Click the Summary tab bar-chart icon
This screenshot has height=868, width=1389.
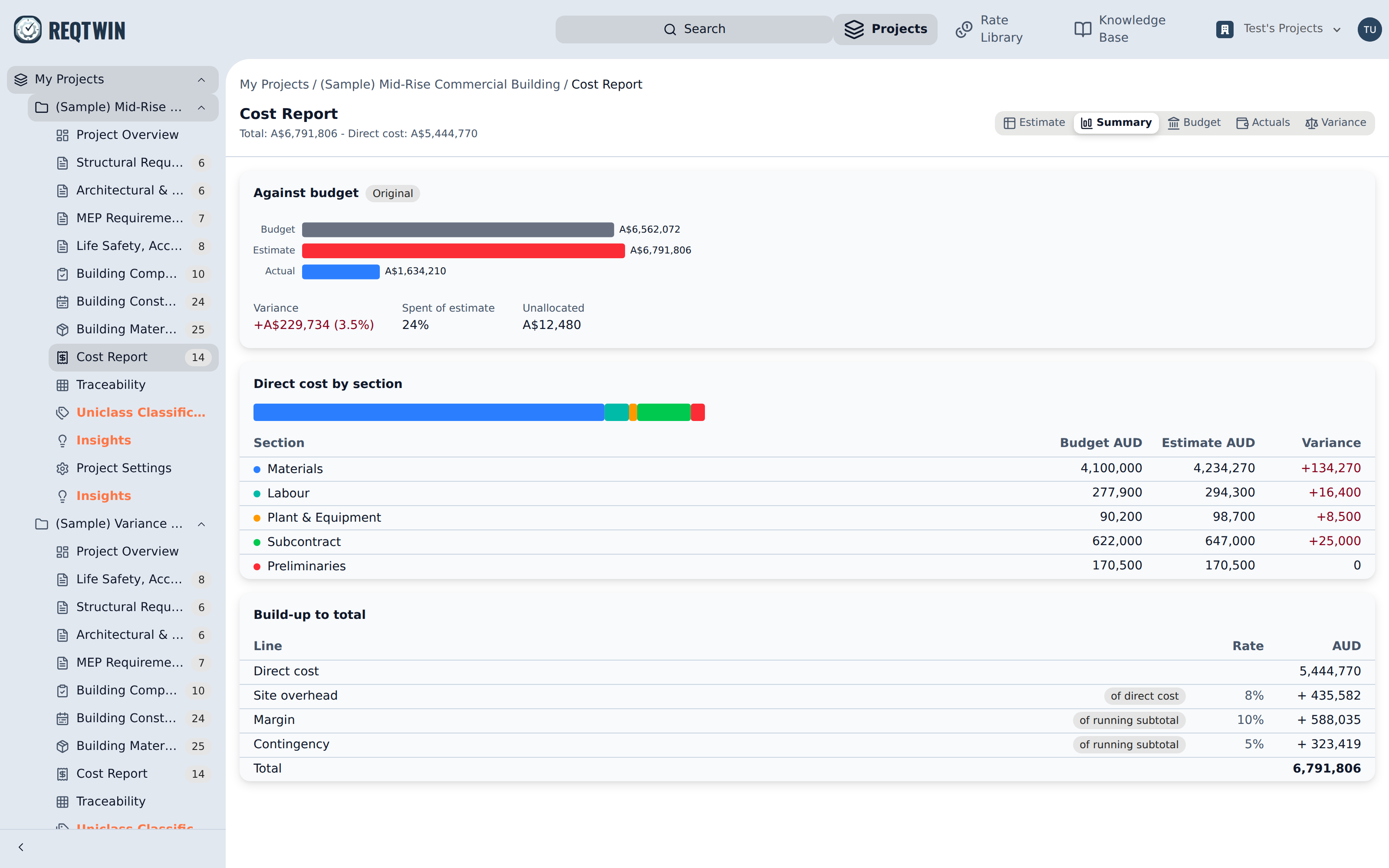pyautogui.click(x=1086, y=123)
